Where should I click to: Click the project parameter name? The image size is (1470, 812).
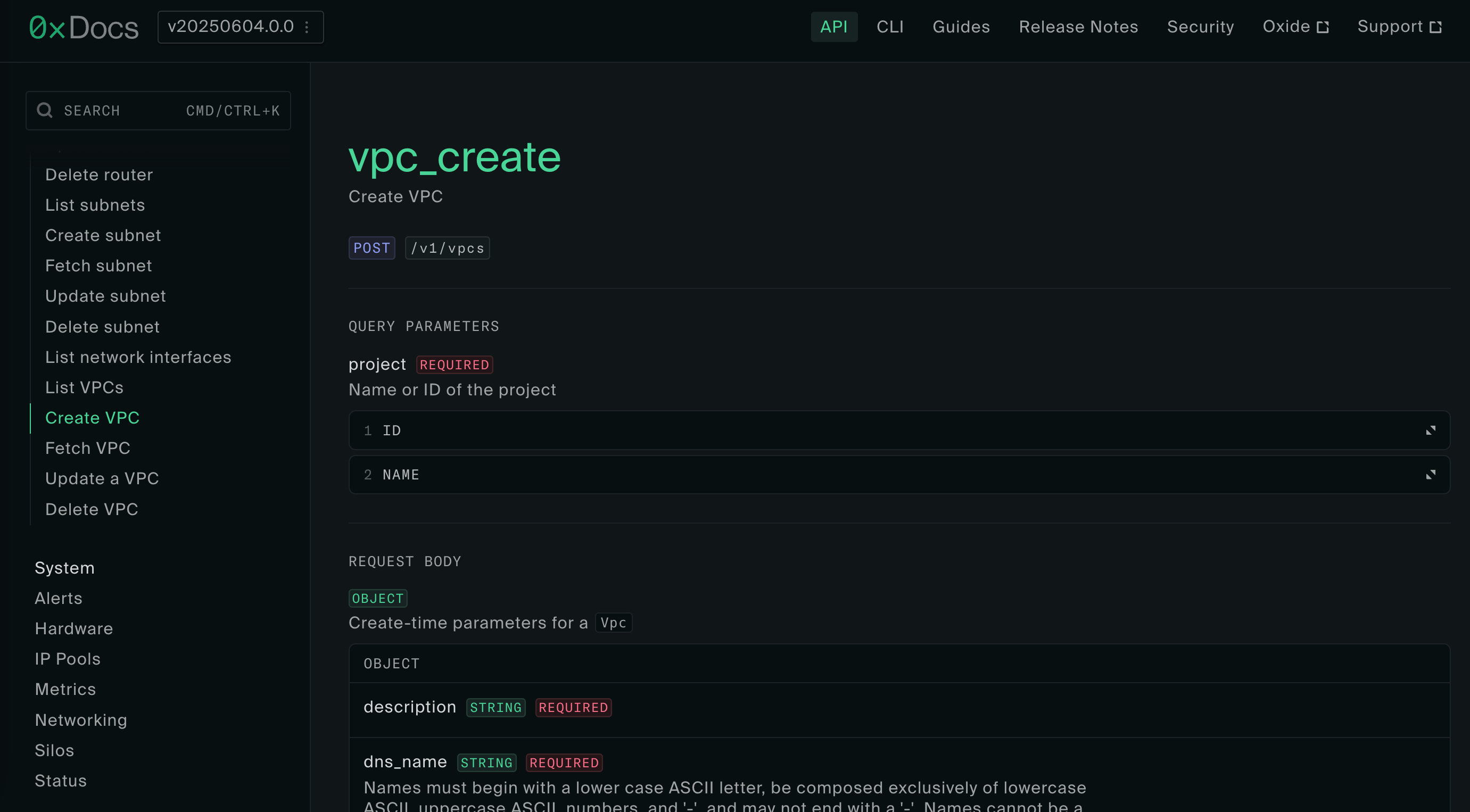click(377, 364)
